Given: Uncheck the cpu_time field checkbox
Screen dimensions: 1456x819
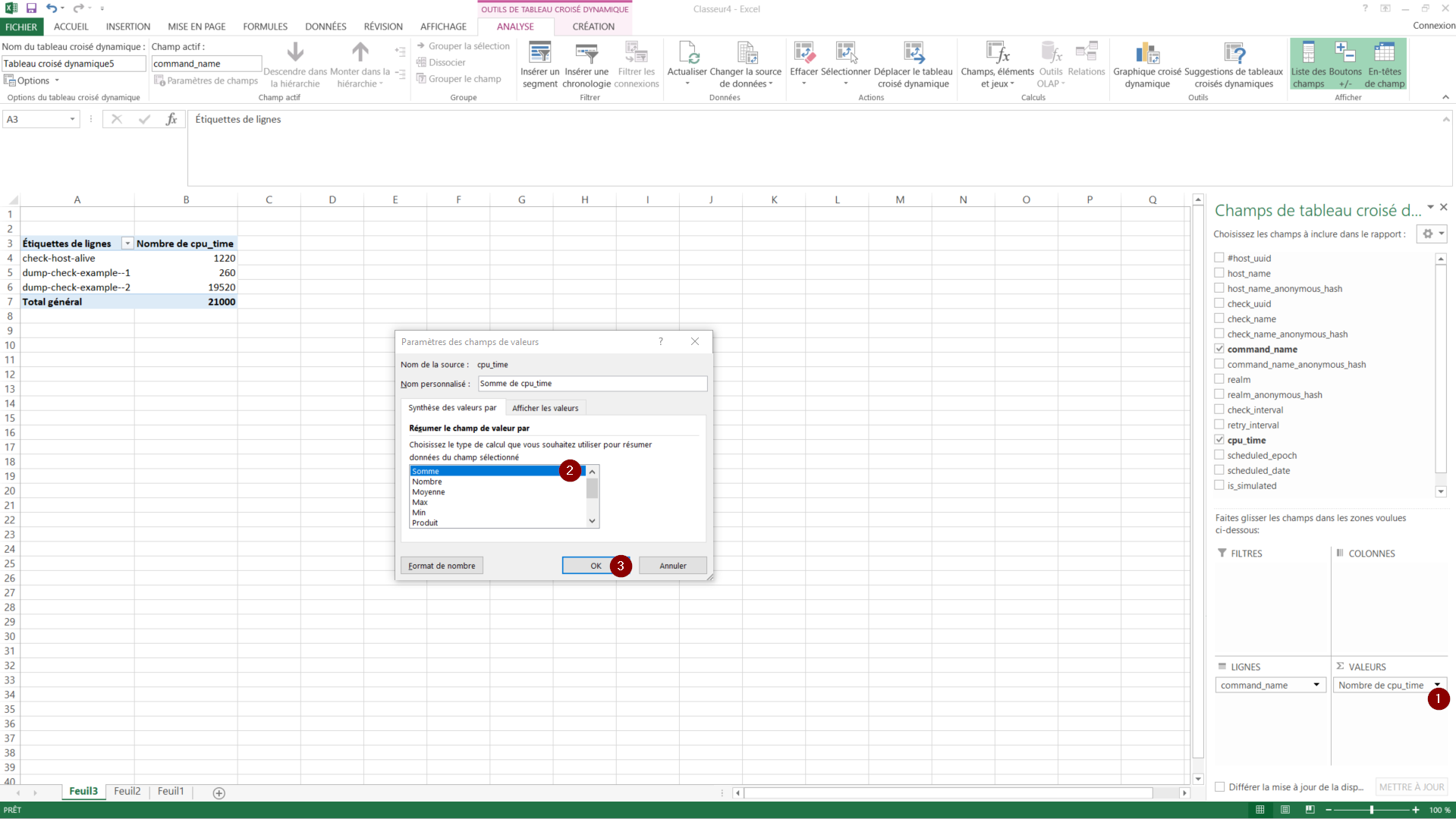Looking at the screenshot, I should 1219,440.
